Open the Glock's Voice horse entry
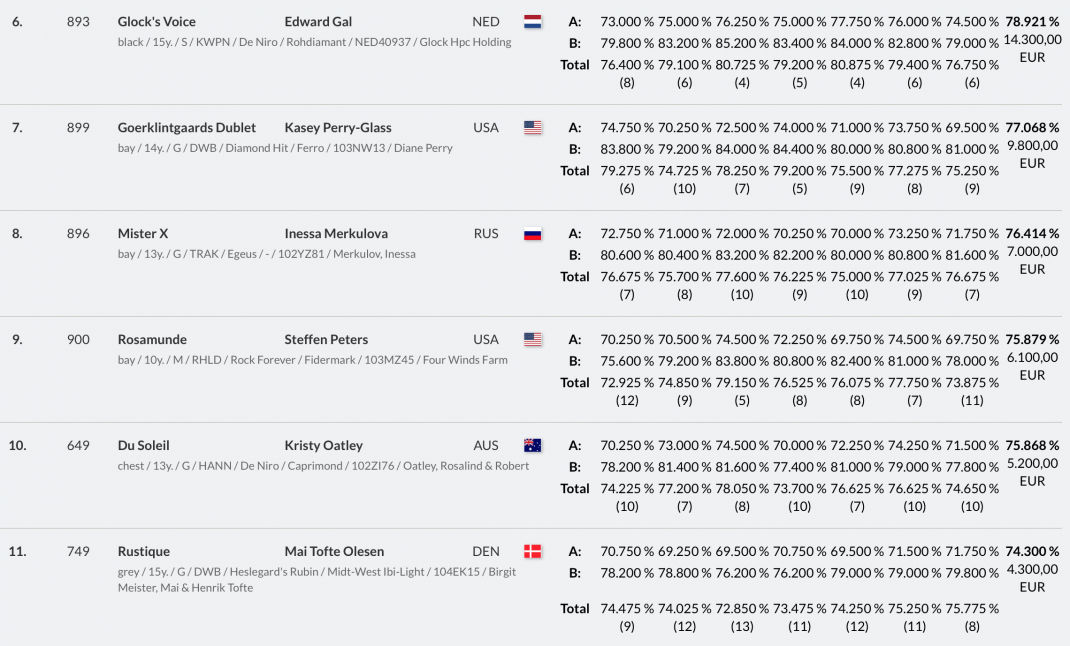The height and width of the screenshot is (646, 1070). coord(156,21)
